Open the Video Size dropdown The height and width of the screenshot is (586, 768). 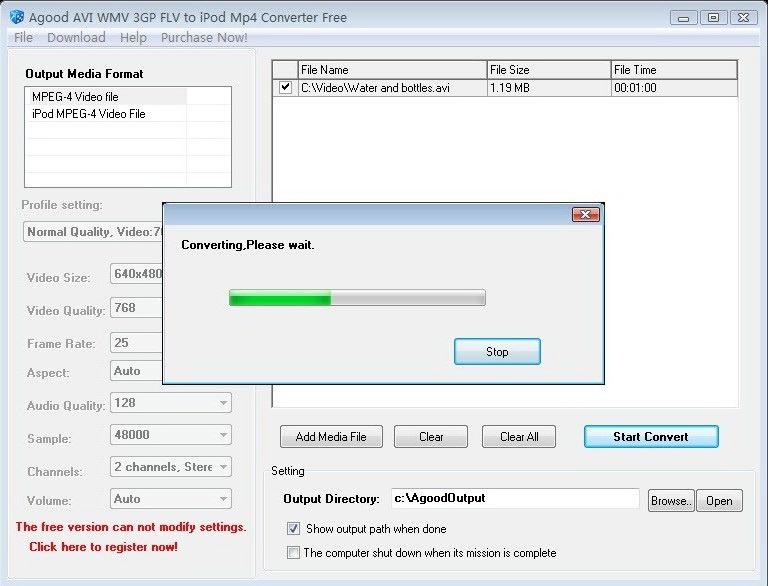pyautogui.click(x=137, y=274)
